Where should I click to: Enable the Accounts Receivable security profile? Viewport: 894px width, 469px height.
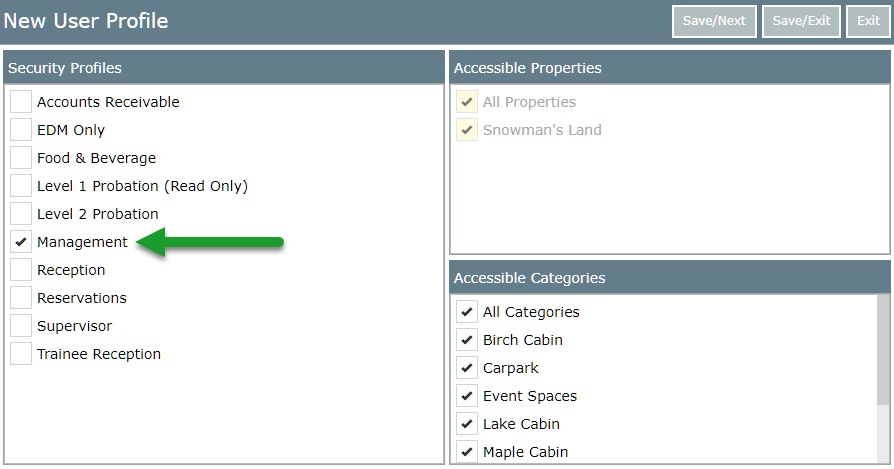tap(21, 102)
